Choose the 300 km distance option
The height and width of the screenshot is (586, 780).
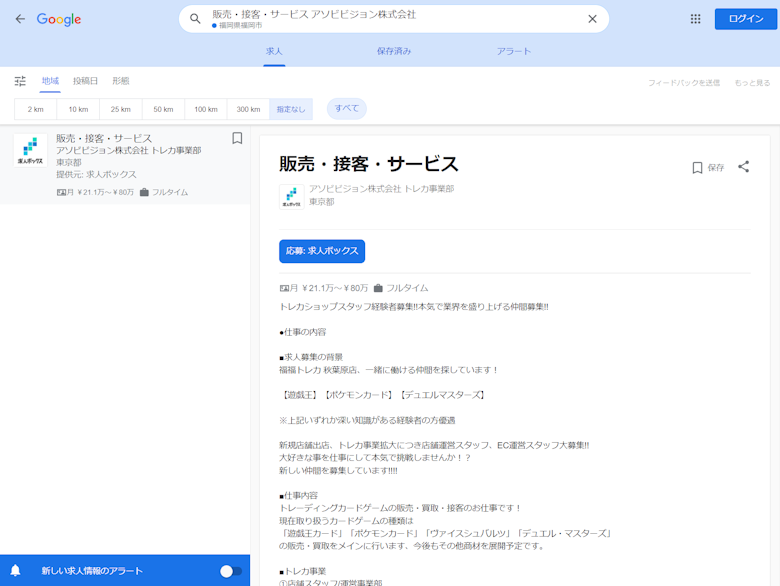pos(248,109)
